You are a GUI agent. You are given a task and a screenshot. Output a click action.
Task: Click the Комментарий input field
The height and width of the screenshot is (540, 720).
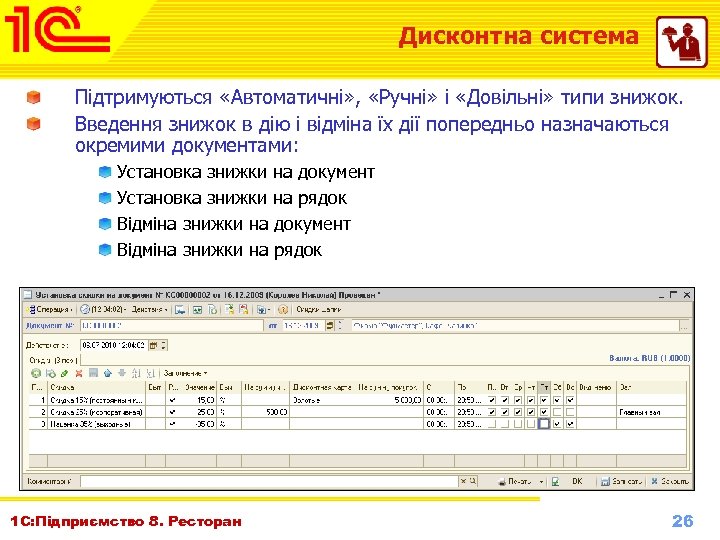(x=270, y=481)
